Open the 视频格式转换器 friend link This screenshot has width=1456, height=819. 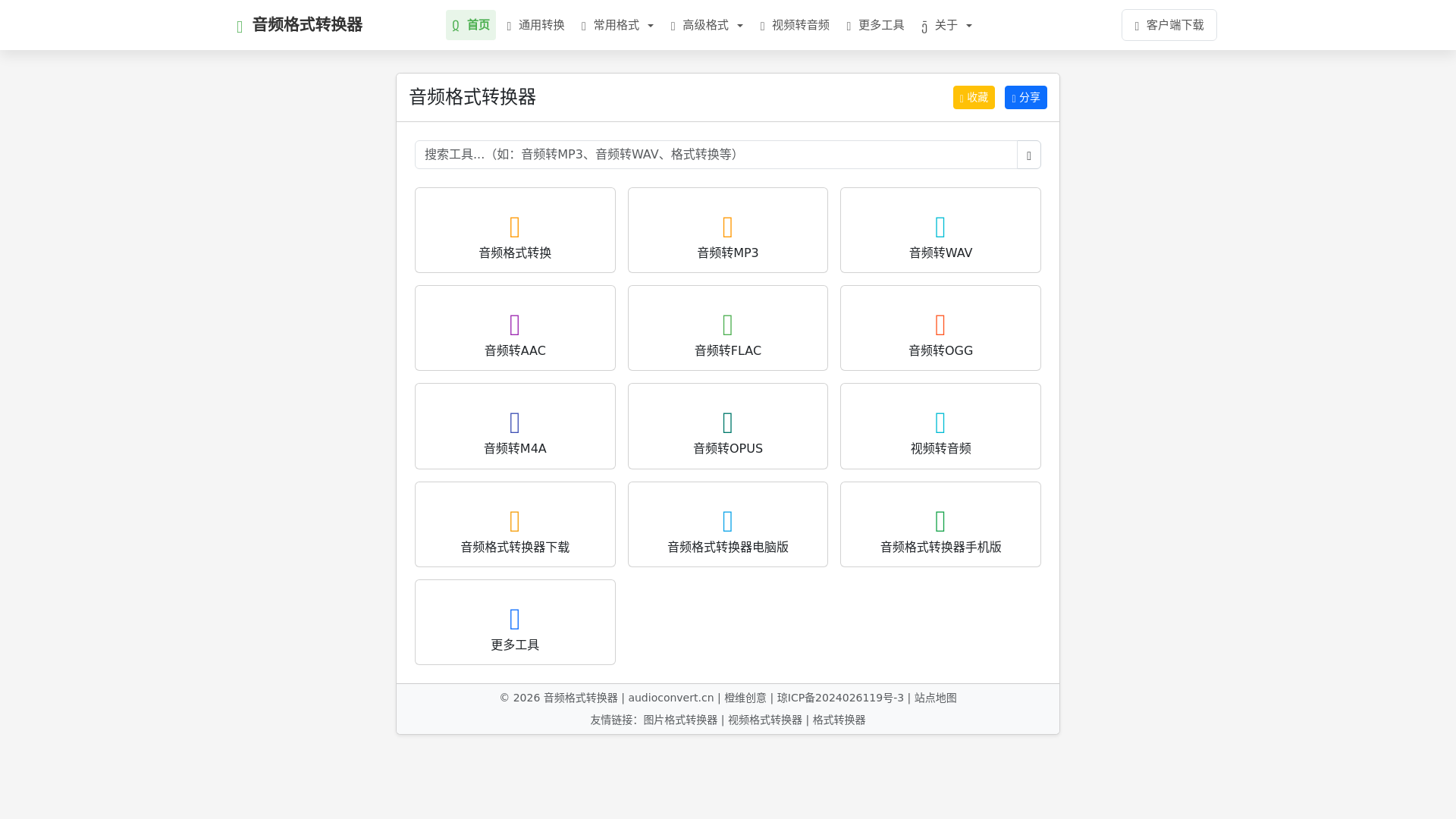(765, 720)
